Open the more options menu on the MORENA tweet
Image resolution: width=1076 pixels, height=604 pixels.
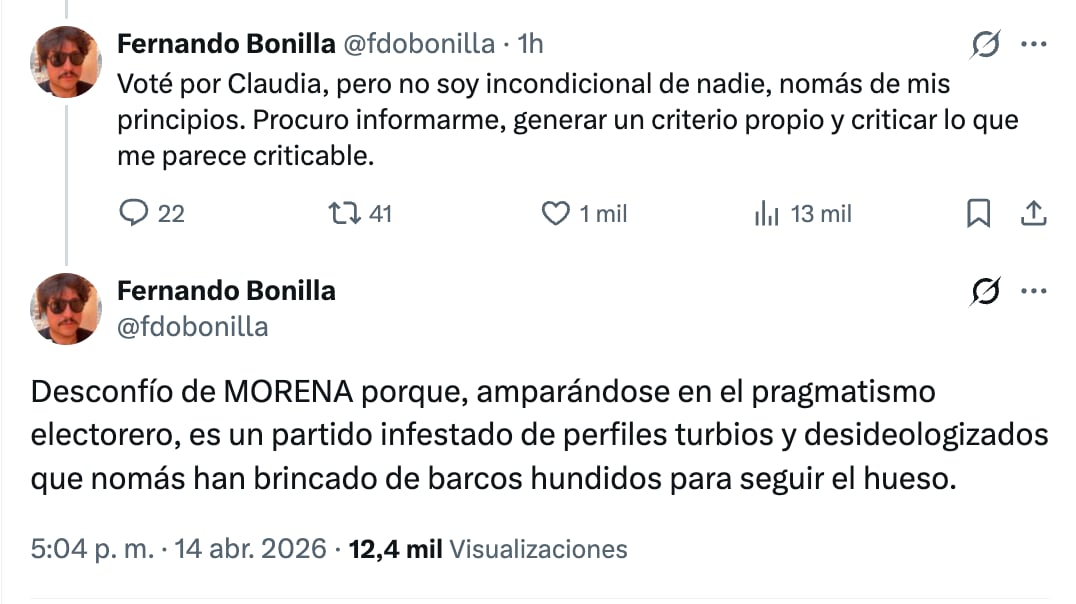[1033, 291]
